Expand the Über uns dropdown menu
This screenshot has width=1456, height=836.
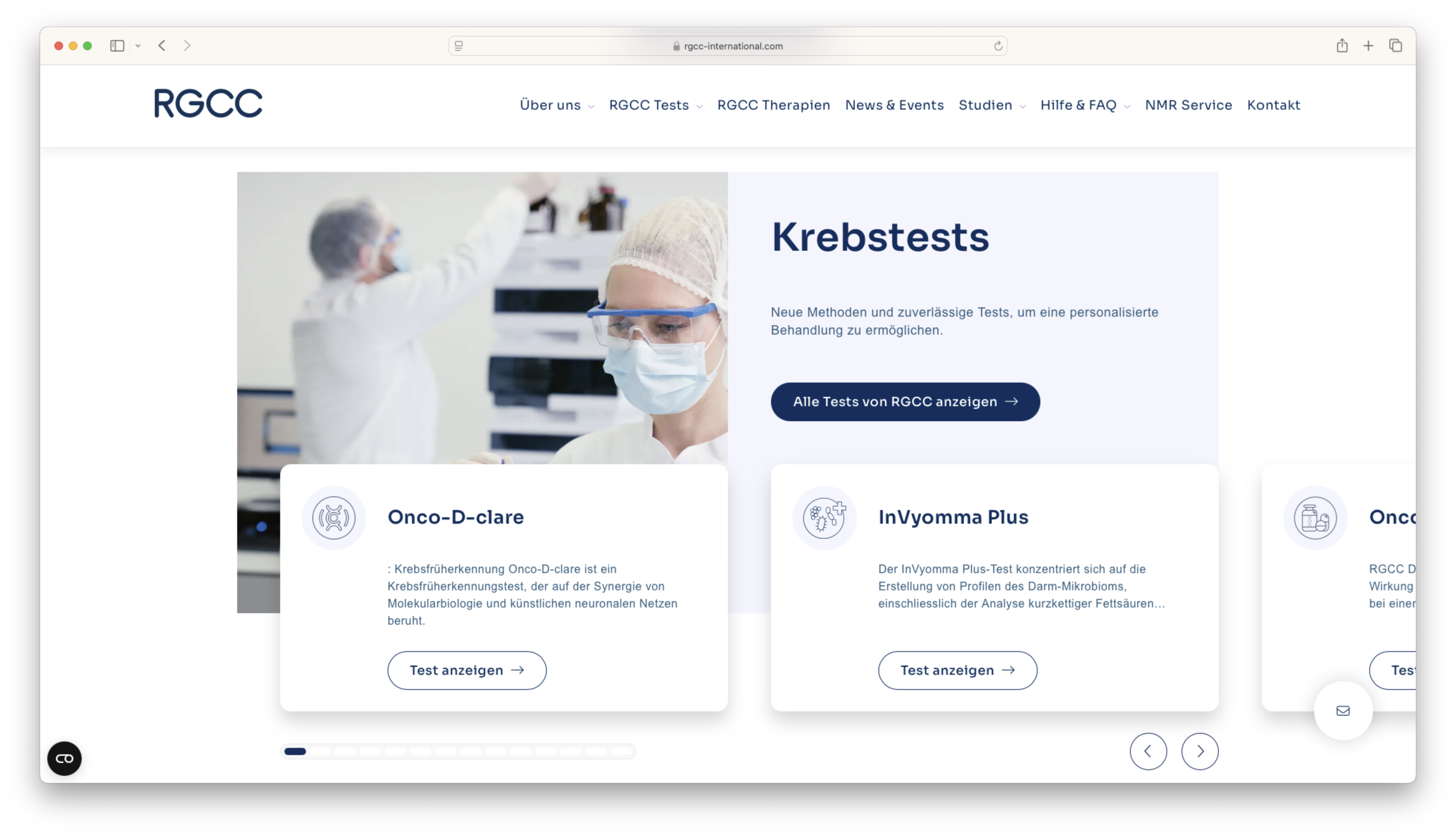point(556,105)
